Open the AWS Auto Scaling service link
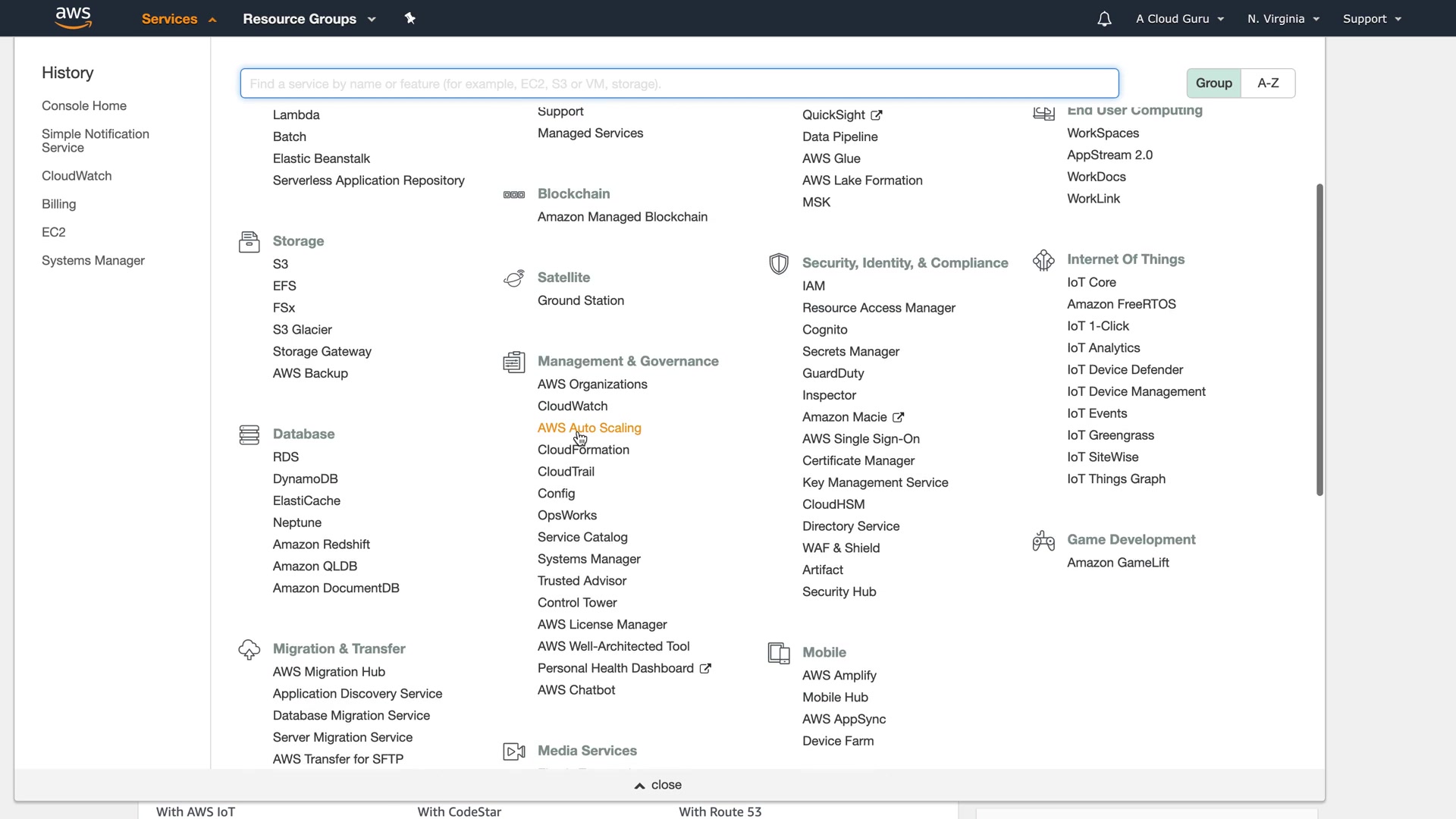1456x819 pixels. tap(589, 428)
